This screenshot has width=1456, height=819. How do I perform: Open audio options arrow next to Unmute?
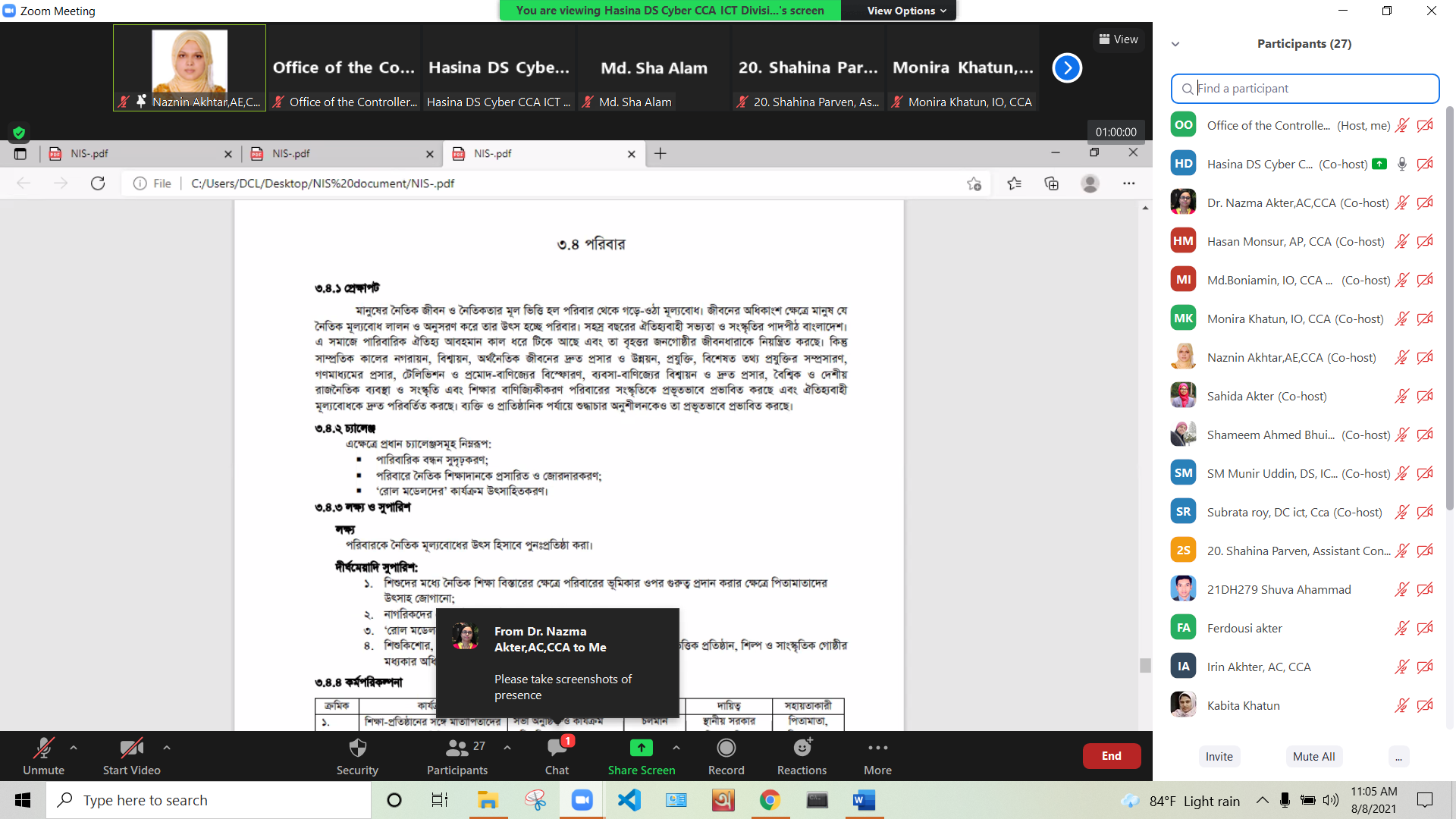74,748
